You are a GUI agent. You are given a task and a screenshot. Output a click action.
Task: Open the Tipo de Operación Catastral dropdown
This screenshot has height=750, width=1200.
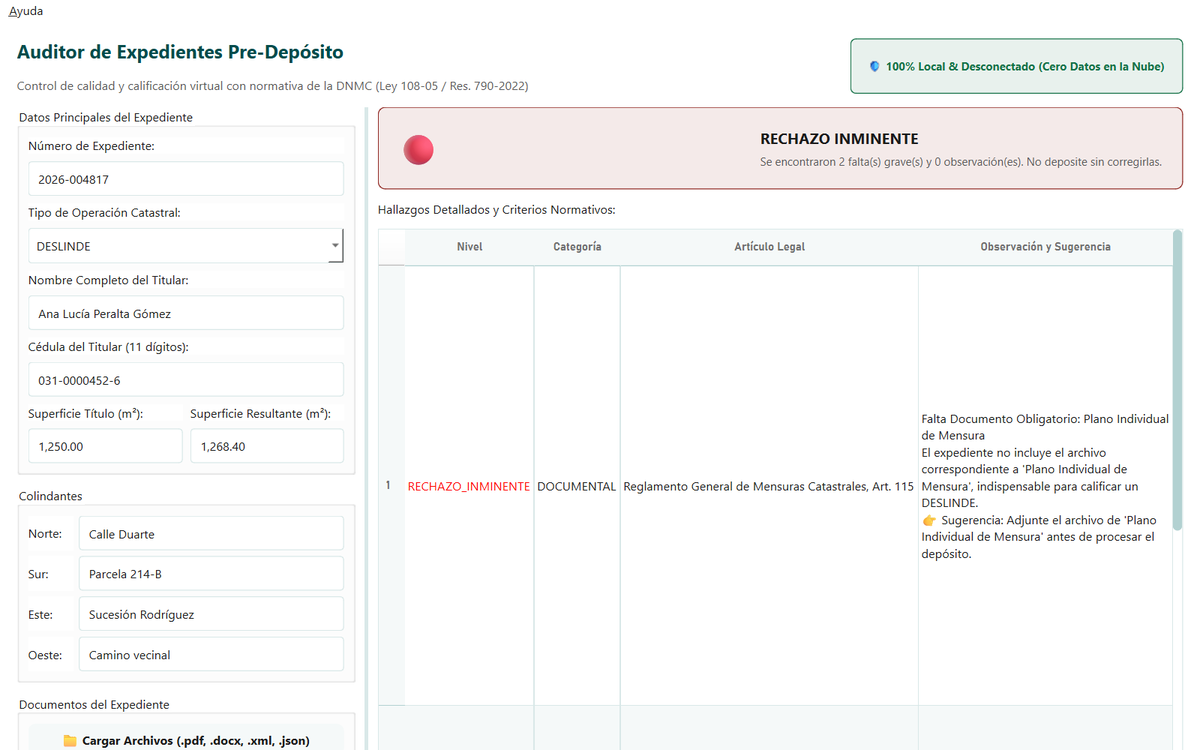[x=186, y=245]
